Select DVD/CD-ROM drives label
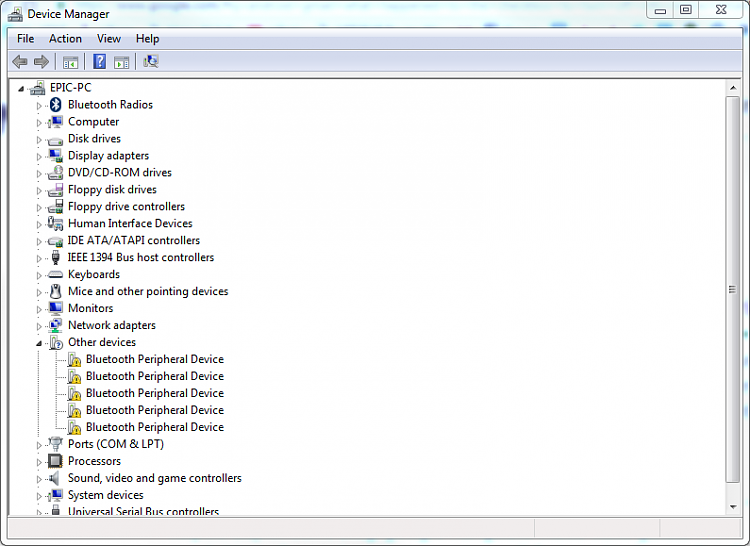This screenshot has height=546, width=750. (x=120, y=173)
